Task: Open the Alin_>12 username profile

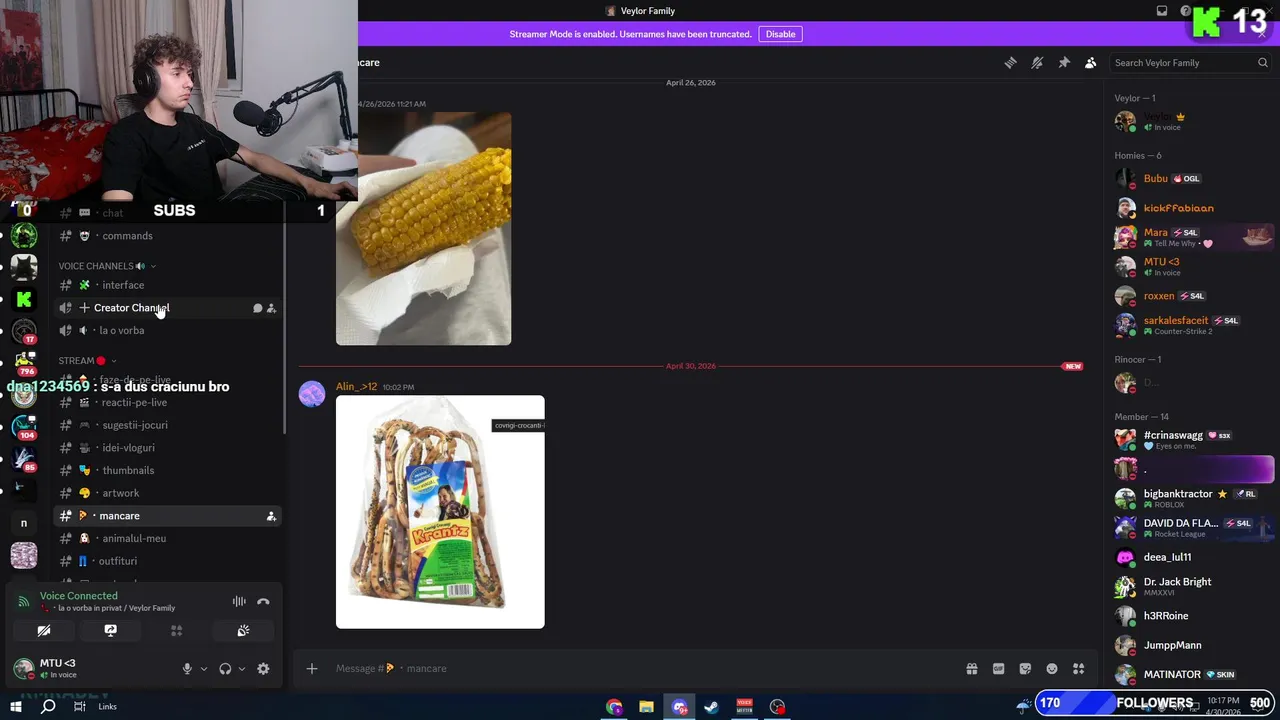Action: (356, 387)
